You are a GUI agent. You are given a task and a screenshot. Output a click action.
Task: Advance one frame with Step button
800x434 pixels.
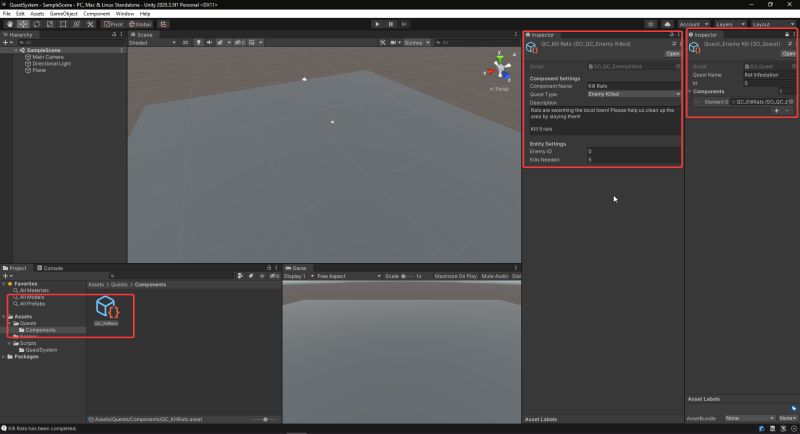tap(404, 24)
